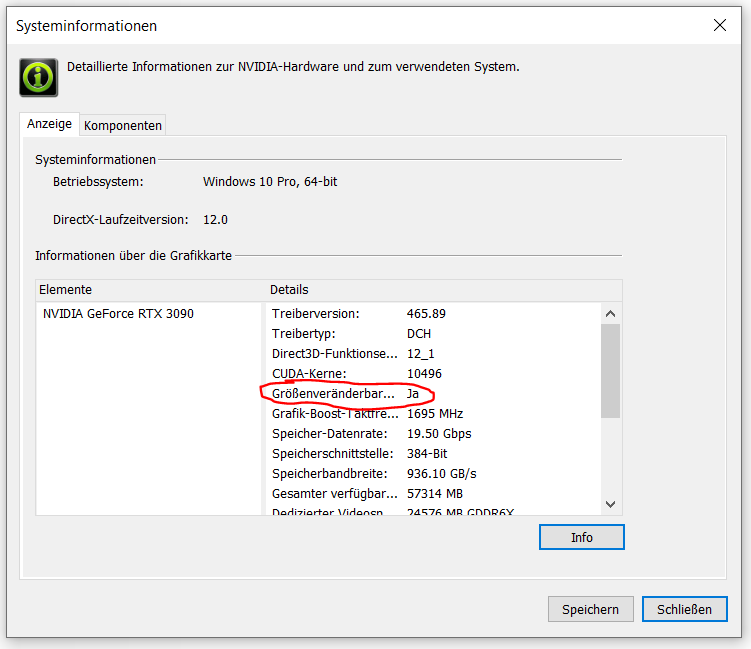Select the Treibertyp DCH row

point(433,334)
